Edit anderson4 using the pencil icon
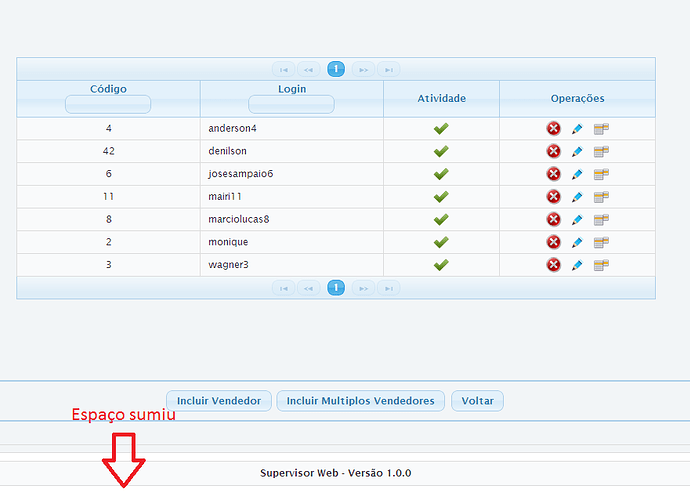690x500 pixels. (577, 129)
